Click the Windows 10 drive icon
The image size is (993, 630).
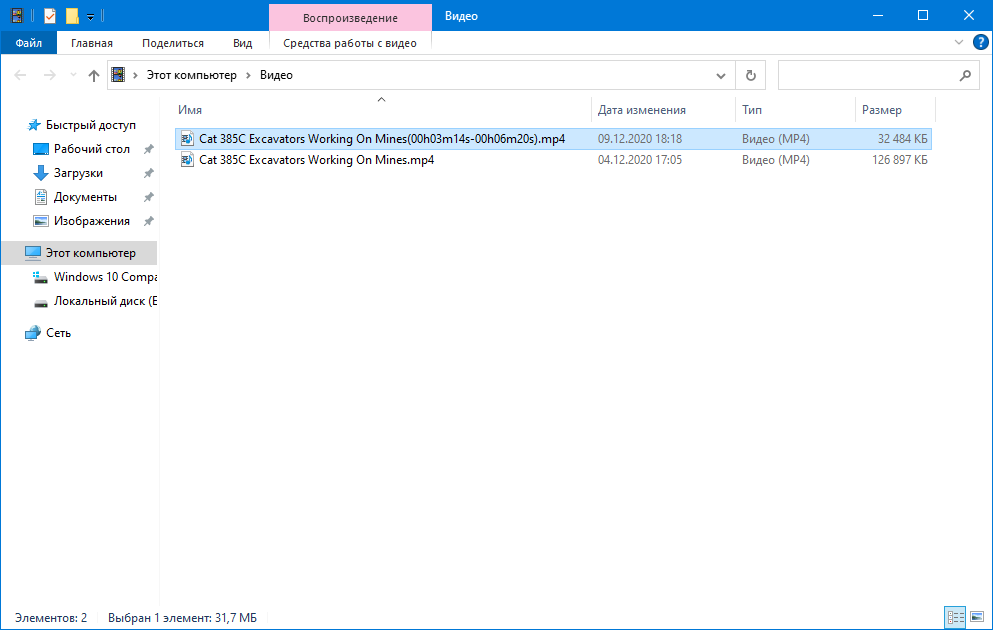41,277
